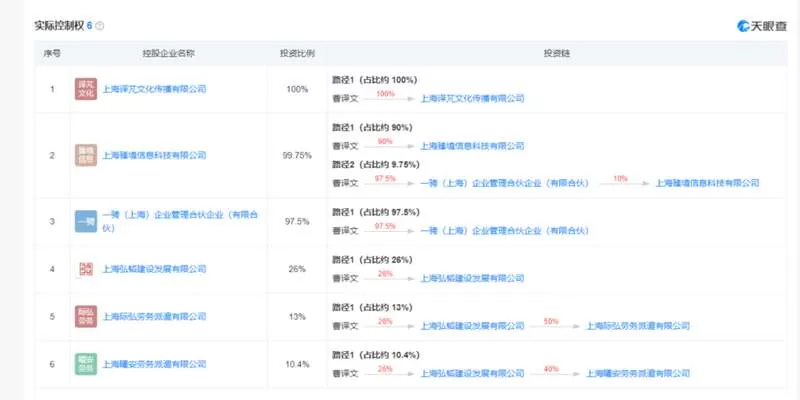This screenshot has height=400, width=800.
Task: Open the row 5 劳务派遣有限公司 name column link
Action: (154, 316)
